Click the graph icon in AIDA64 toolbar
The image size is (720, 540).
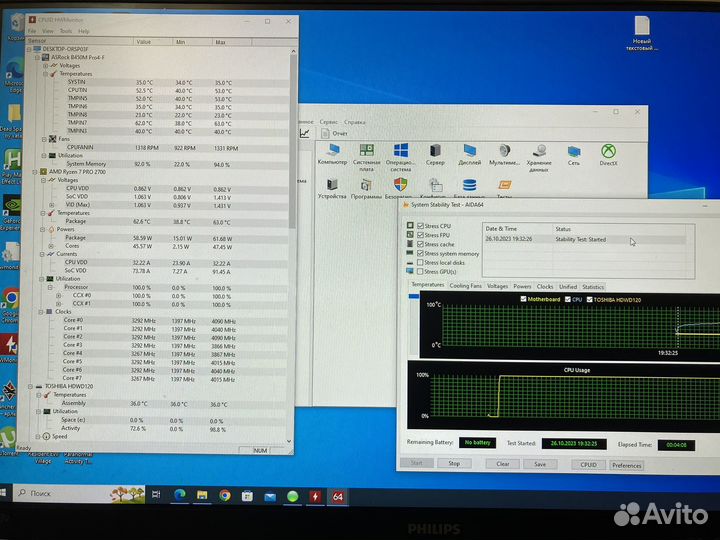tap(304, 134)
